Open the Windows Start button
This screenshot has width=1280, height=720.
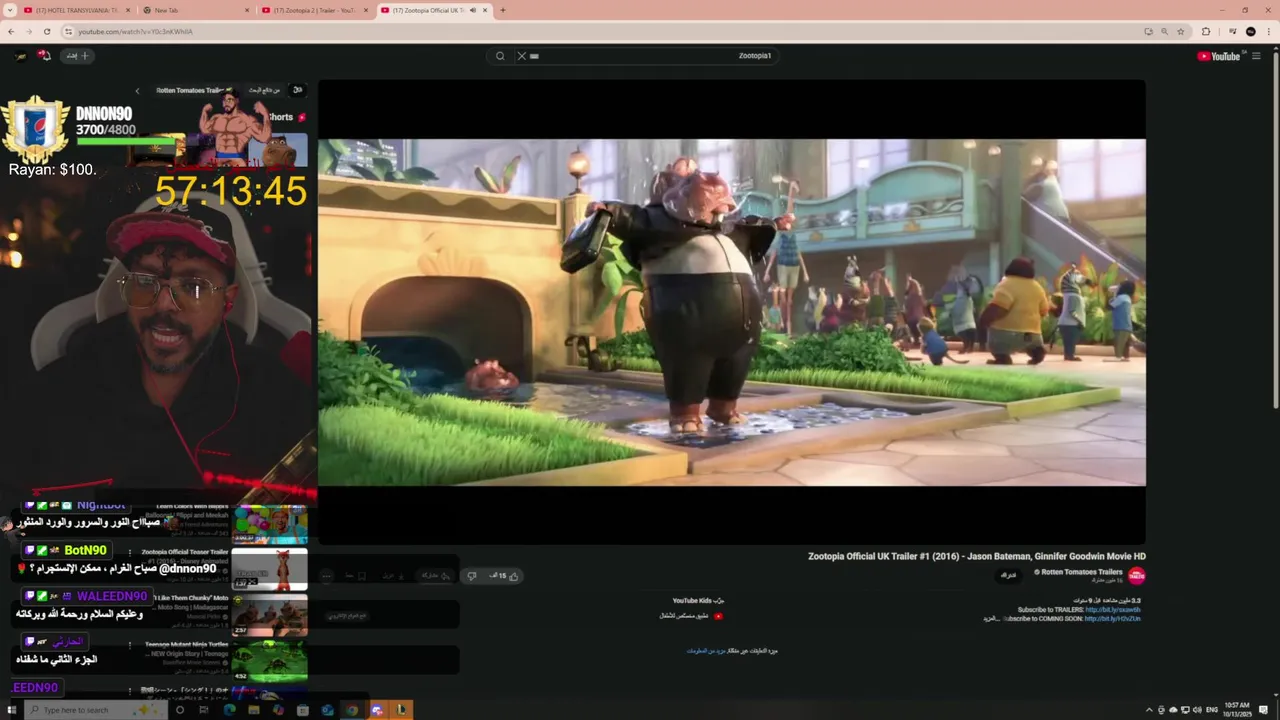10,710
